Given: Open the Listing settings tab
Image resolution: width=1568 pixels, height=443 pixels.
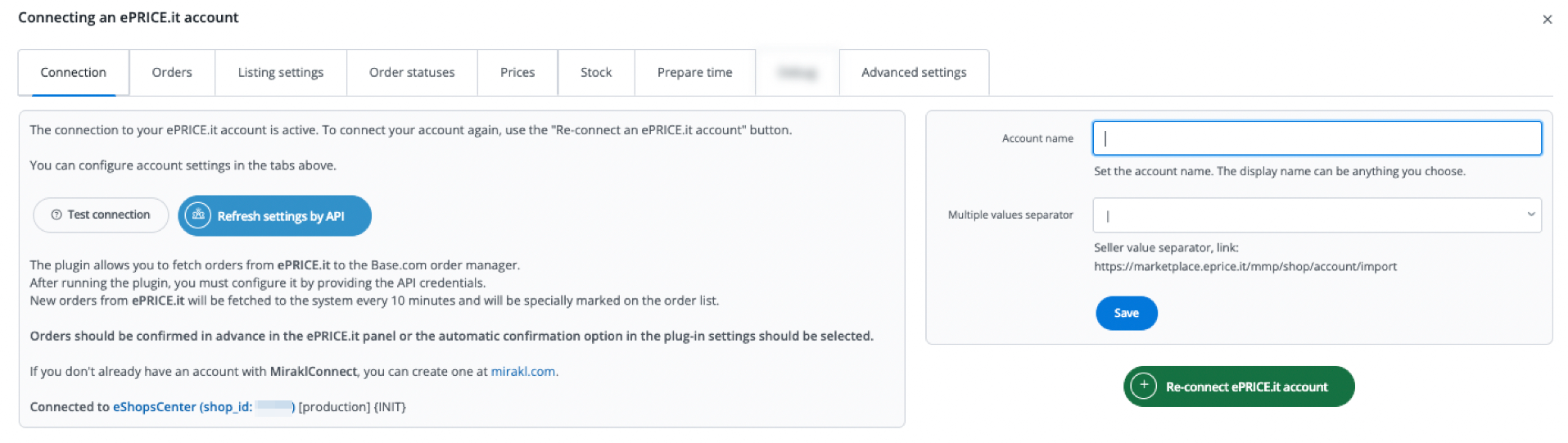Looking at the screenshot, I should click(281, 73).
